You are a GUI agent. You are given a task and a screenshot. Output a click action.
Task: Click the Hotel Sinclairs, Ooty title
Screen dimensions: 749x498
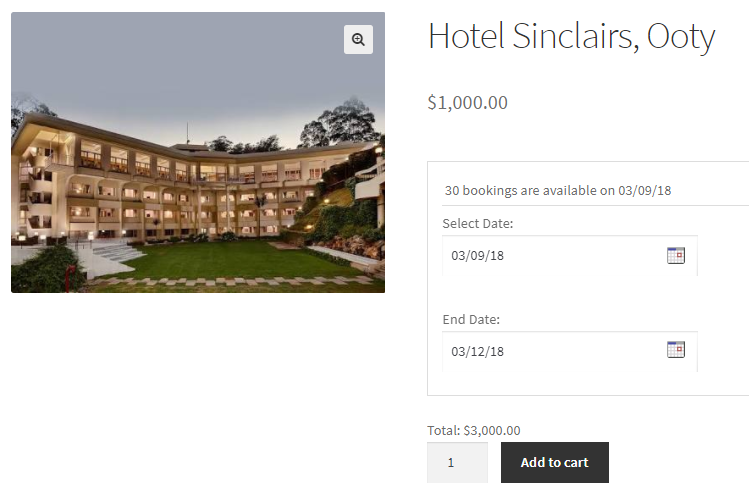(x=571, y=37)
